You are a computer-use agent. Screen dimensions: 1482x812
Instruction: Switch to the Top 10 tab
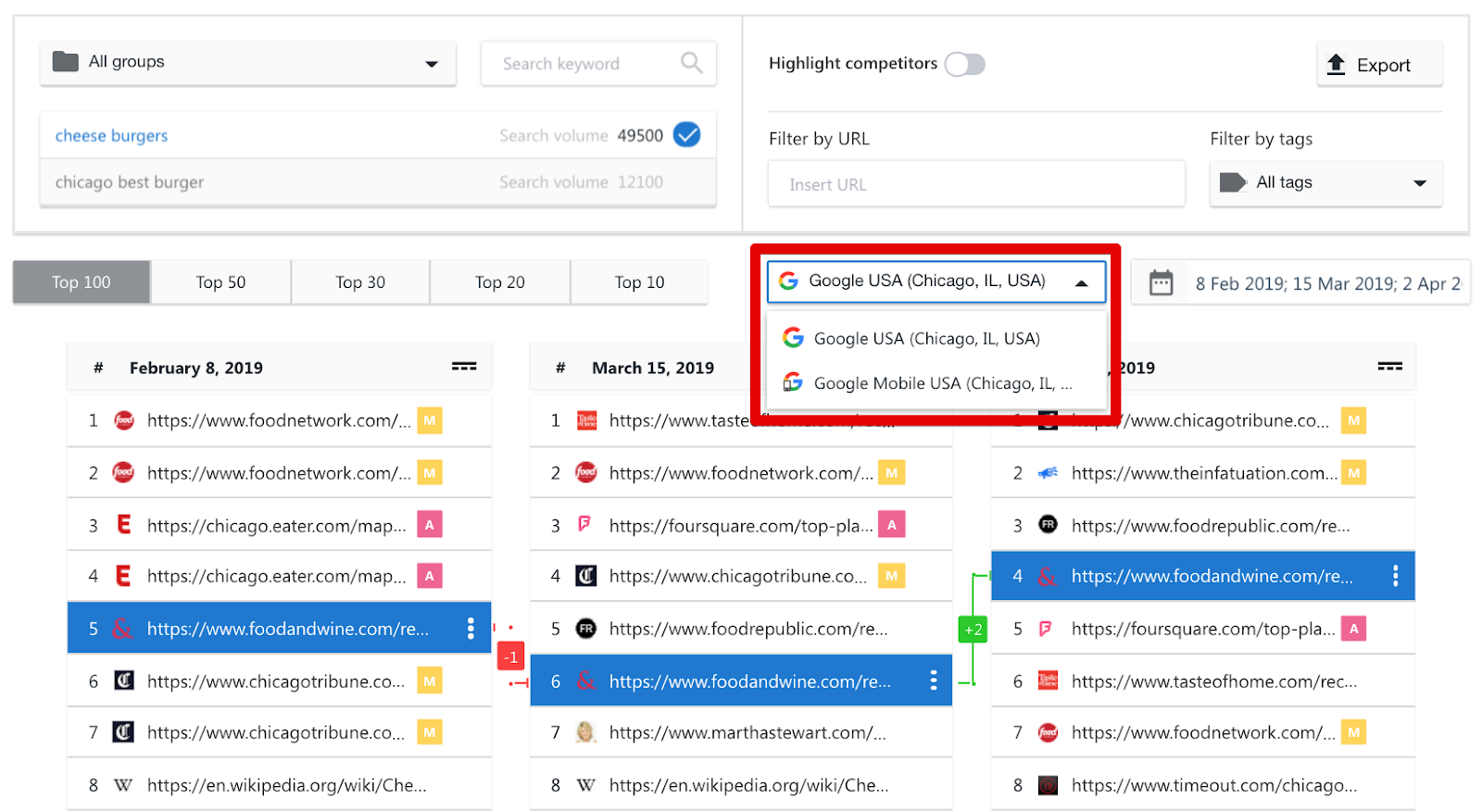point(639,282)
